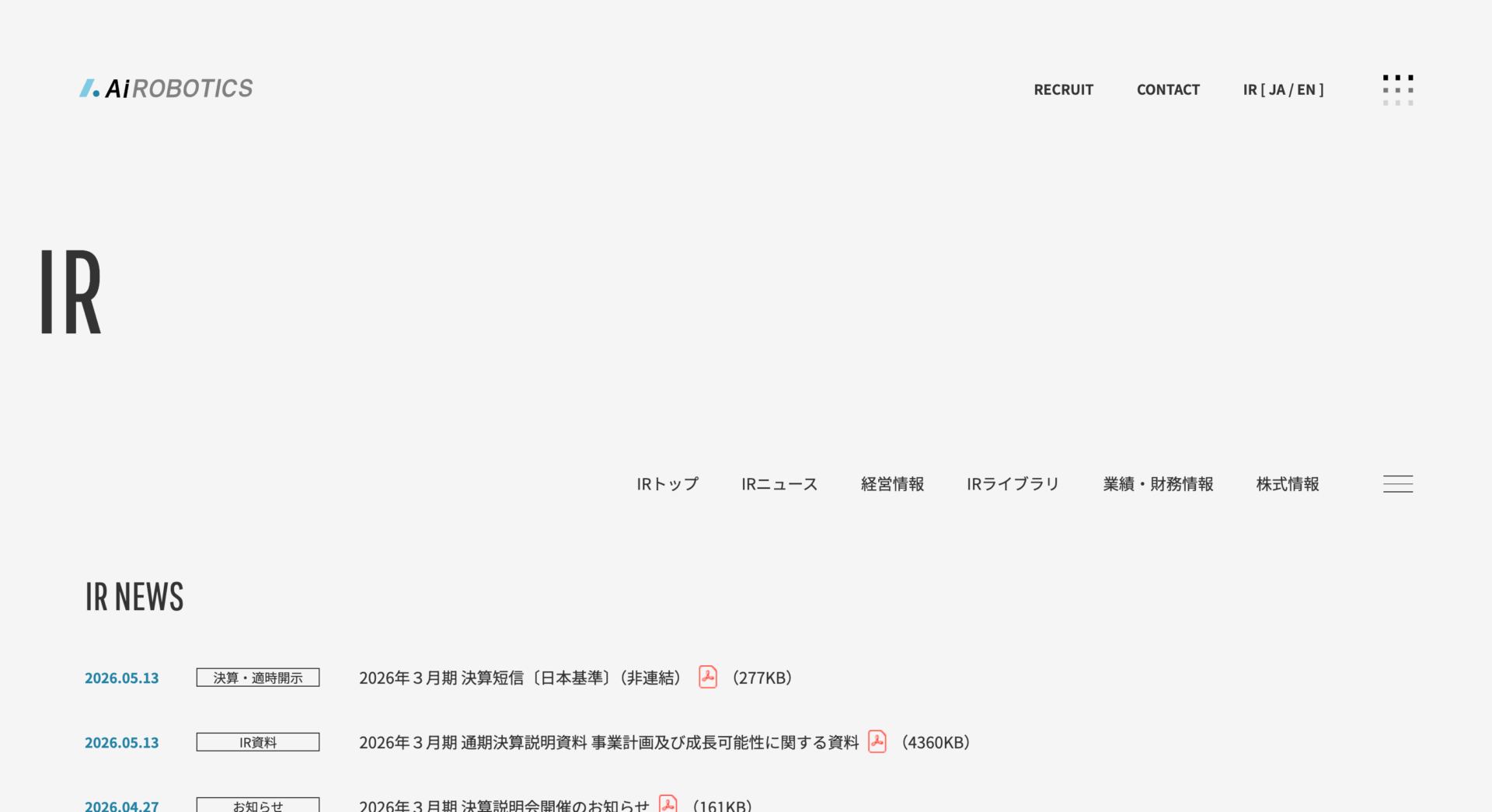Switch IR language to JA
This screenshot has height=812, width=1492.
tap(1277, 89)
